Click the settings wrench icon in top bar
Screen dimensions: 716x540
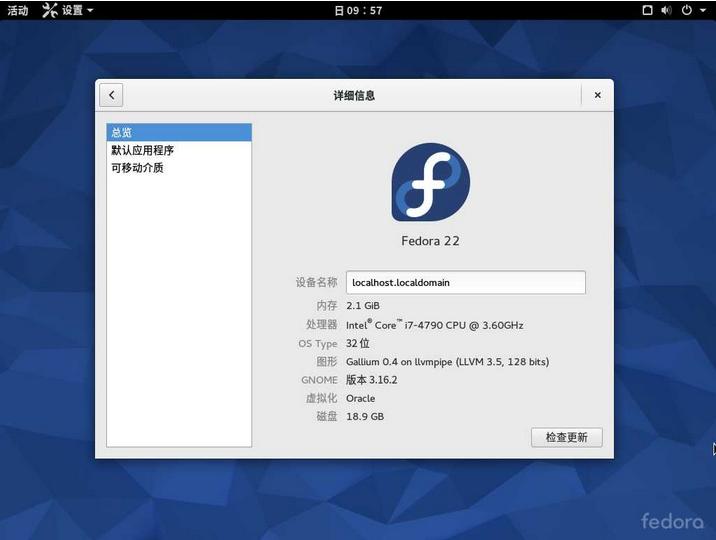[49, 10]
